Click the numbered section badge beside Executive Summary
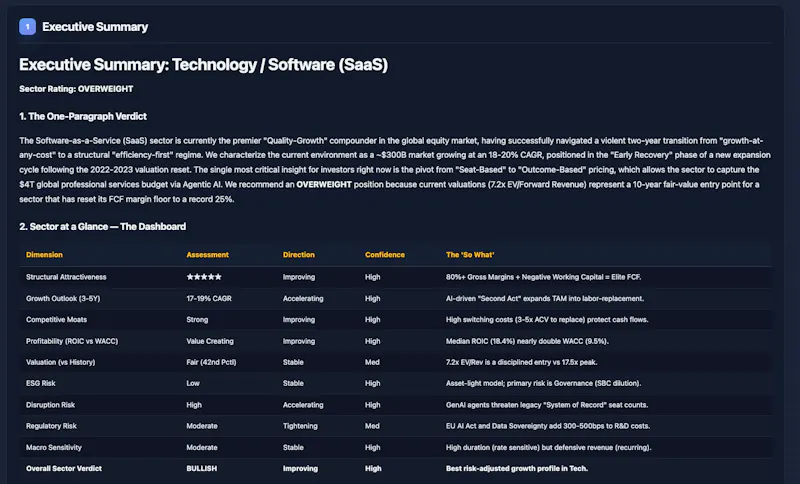 28,27
